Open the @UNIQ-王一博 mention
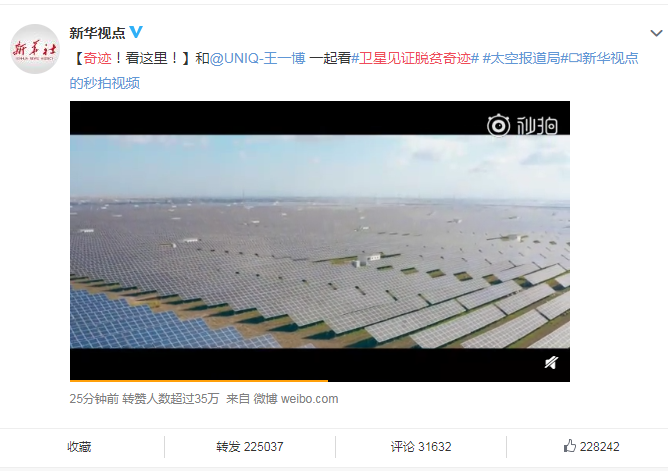 pos(257,58)
